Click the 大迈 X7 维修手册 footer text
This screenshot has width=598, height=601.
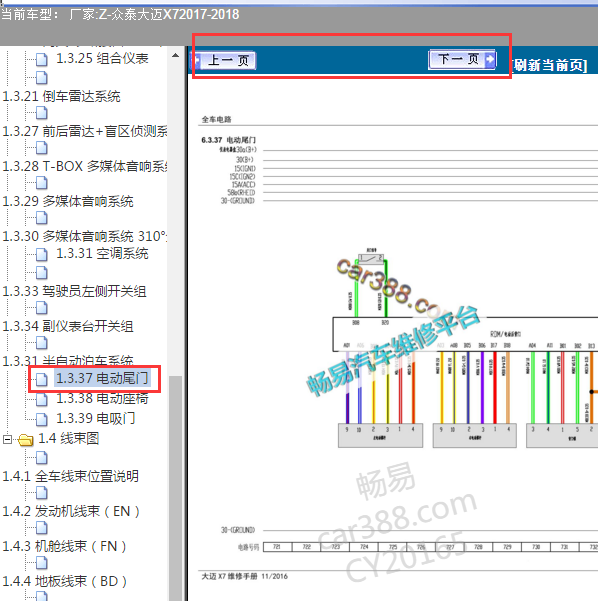coord(245,576)
